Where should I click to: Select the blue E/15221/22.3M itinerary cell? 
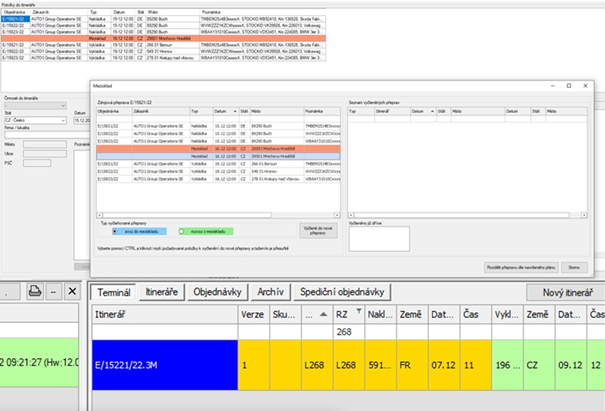click(165, 365)
